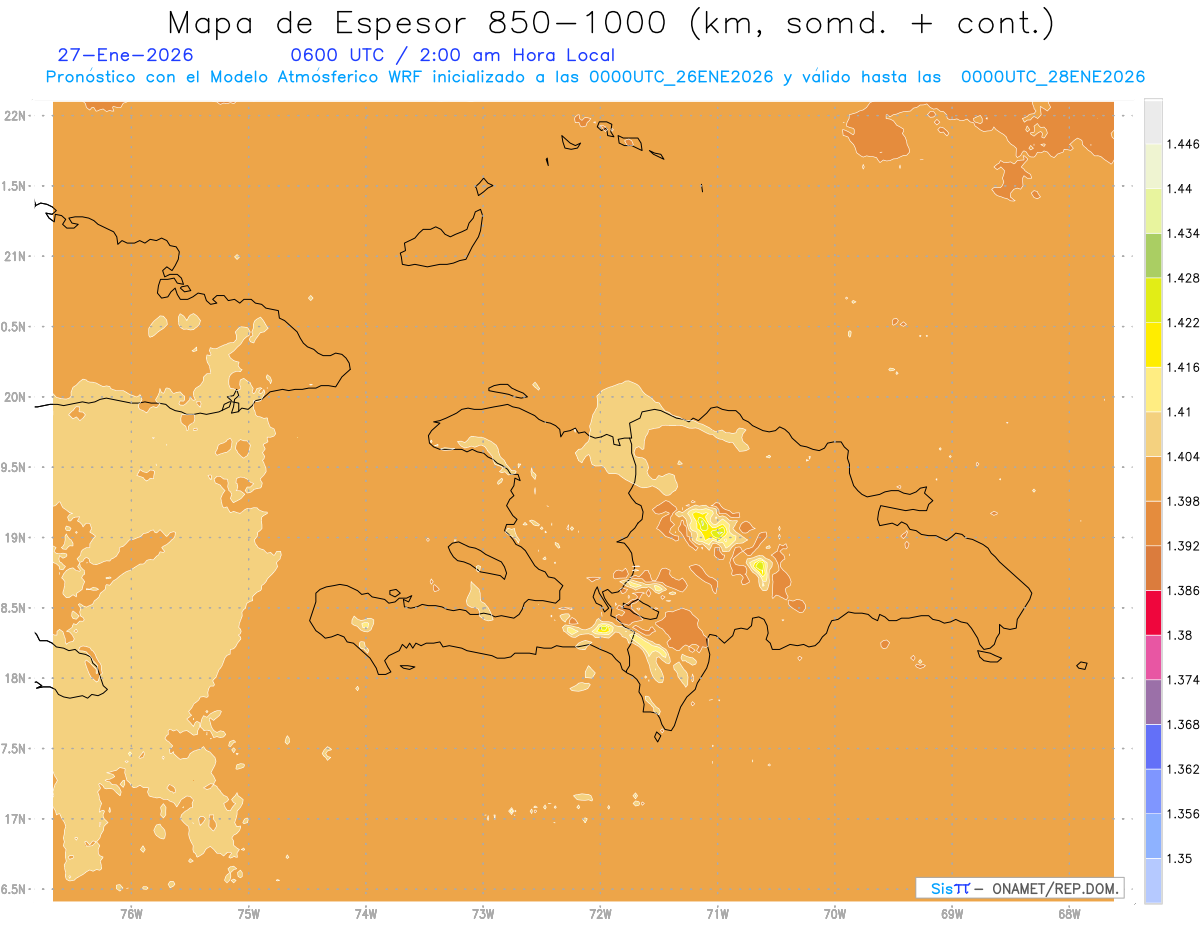1200x927 pixels.
Task: Select the orange swatch between 1.404 and 1.398
Action: [1153, 479]
